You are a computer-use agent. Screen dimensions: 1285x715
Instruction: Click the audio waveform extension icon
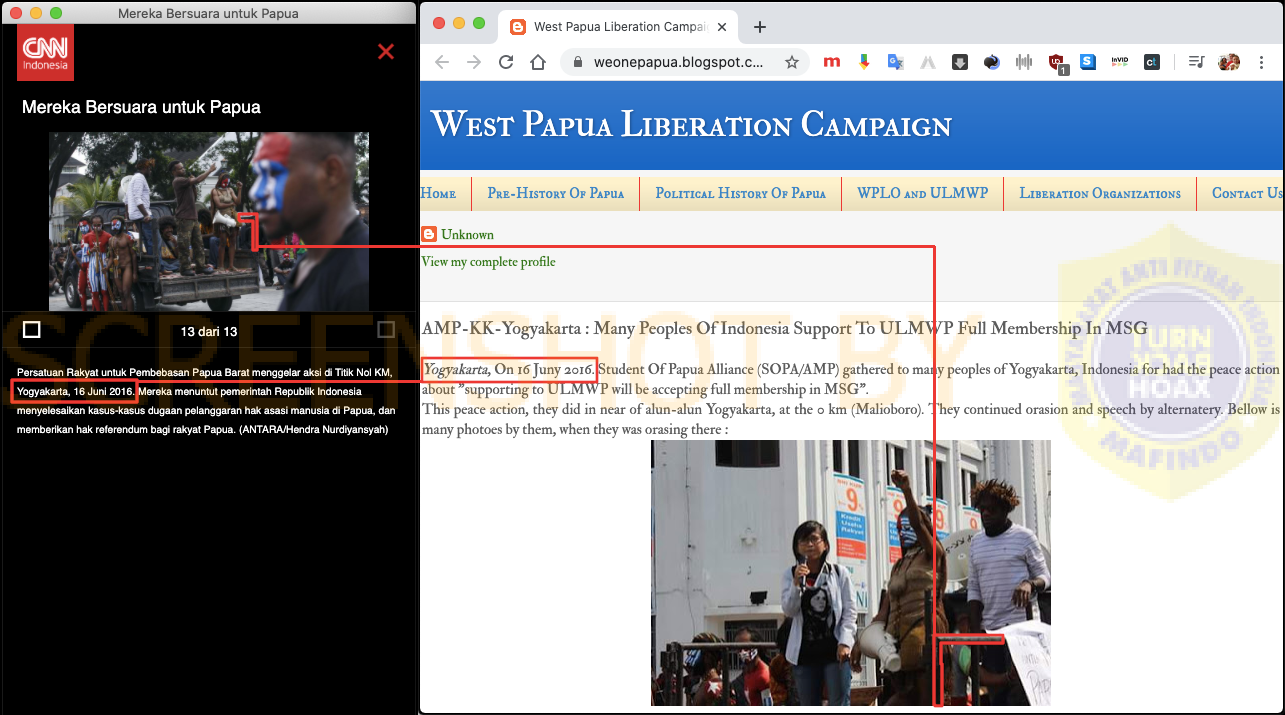1023,62
